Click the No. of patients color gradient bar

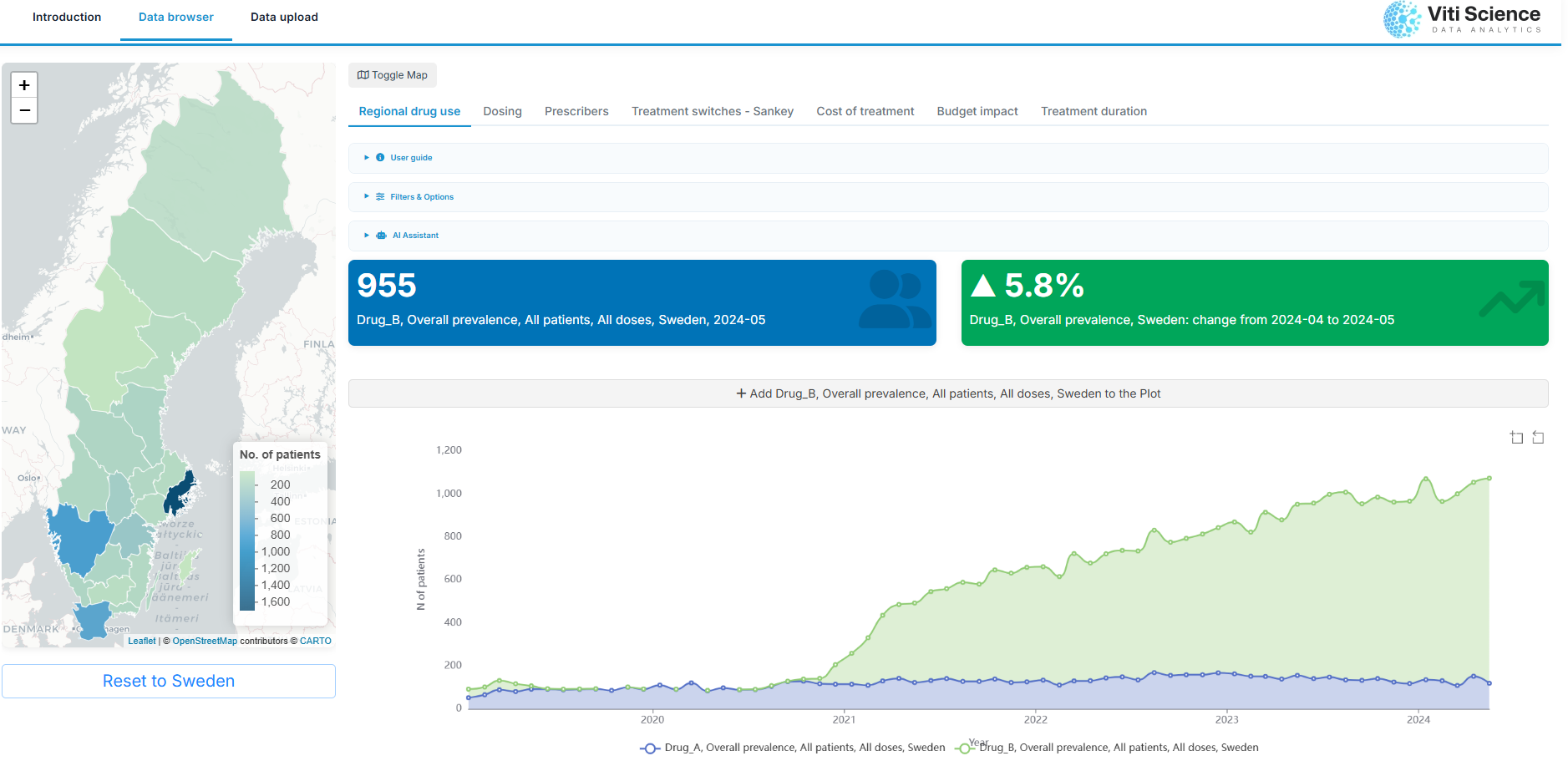(x=247, y=541)
